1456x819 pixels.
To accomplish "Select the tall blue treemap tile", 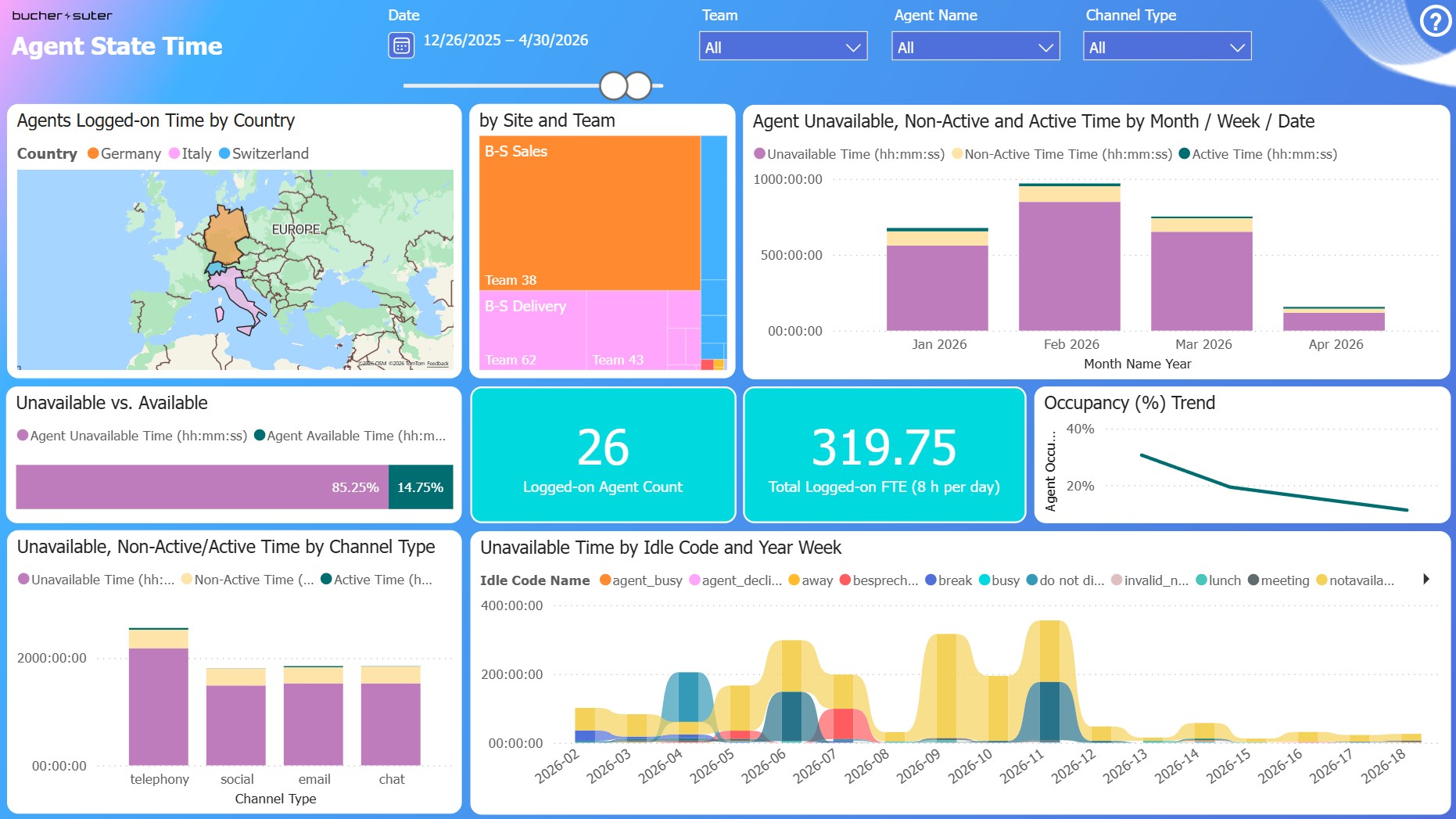I will tap(714, 207).
